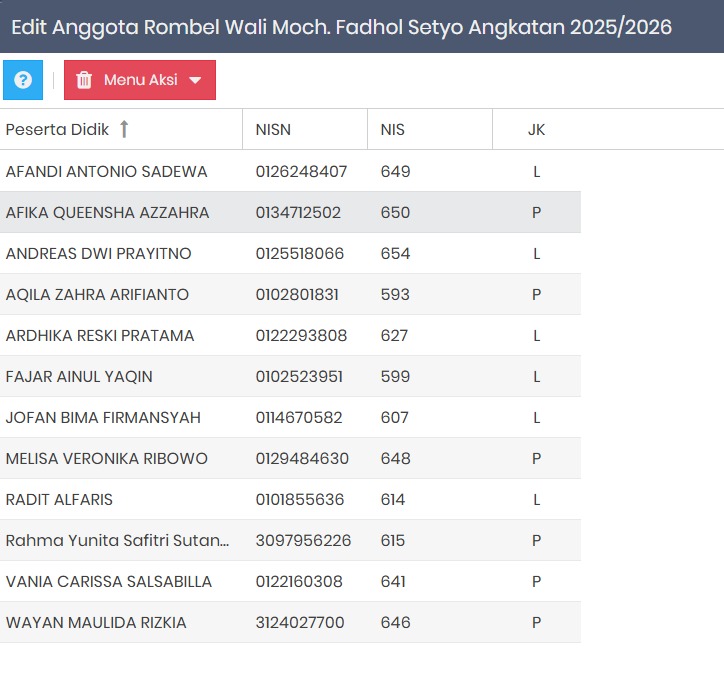
Task: Select WAYAN MAULIDA RIZKIA row
Action: [96, 622]
